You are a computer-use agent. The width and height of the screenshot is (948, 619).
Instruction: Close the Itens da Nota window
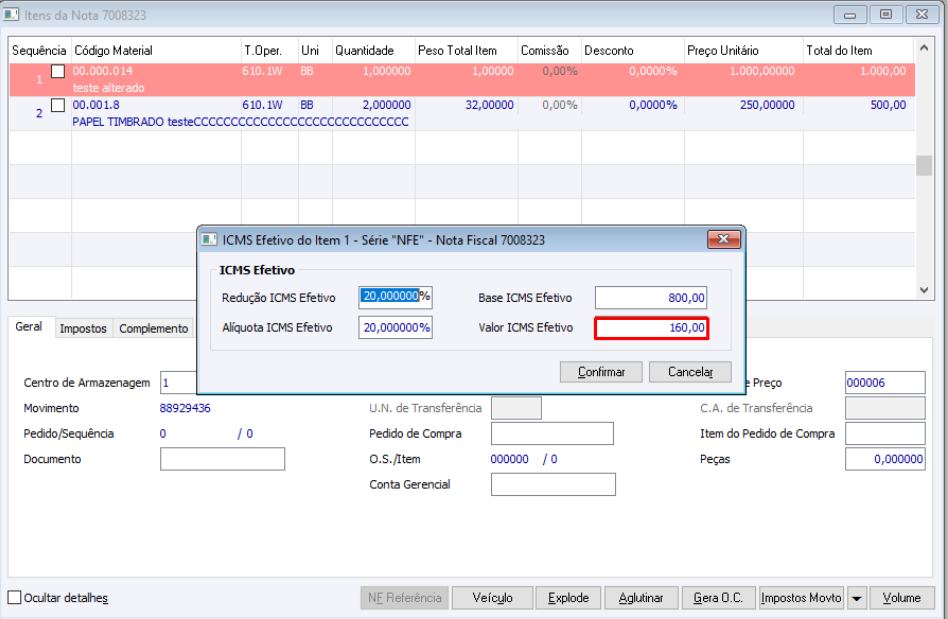pyautogui.click(x=921, y=15)
